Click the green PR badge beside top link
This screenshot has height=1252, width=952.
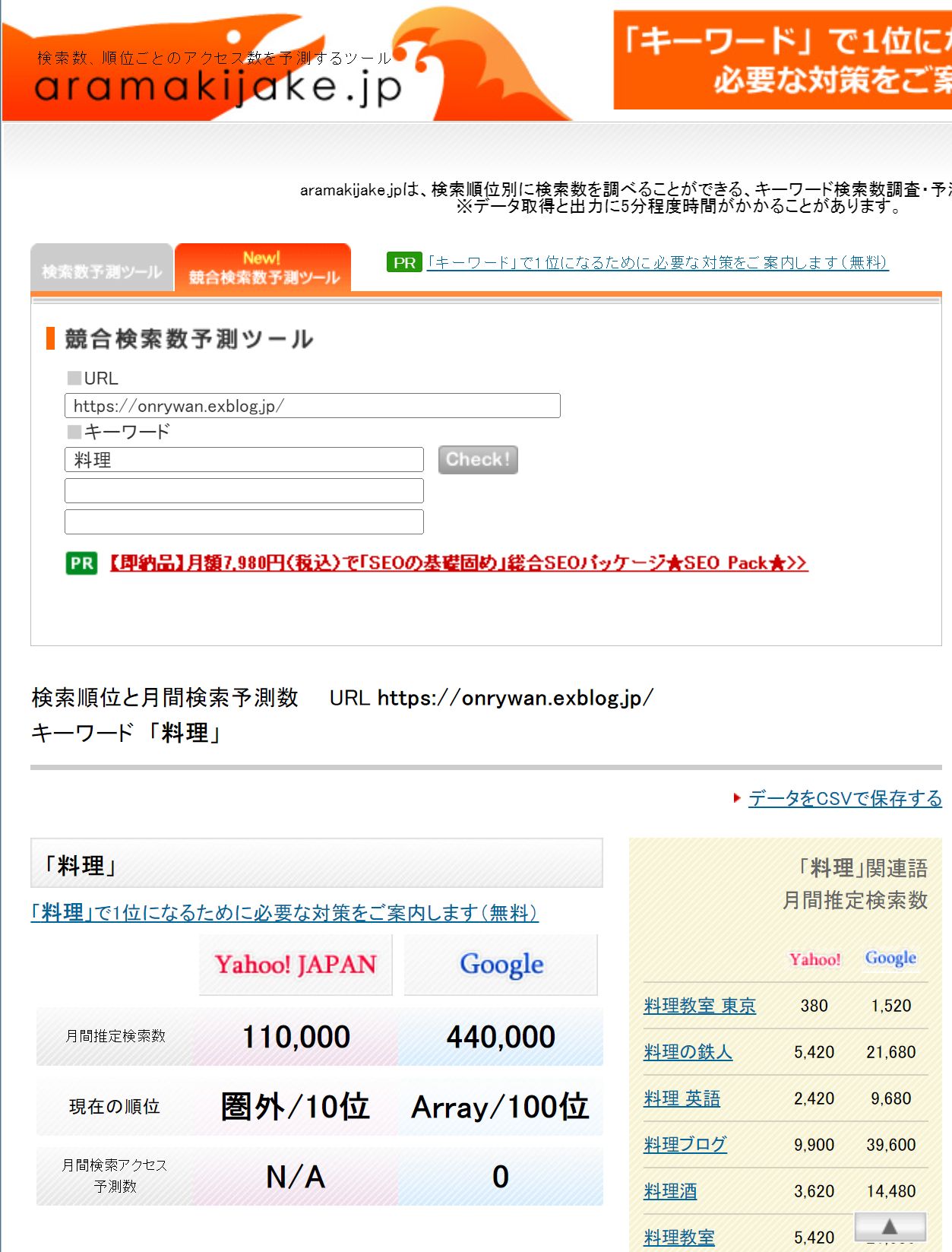(404, 262)
